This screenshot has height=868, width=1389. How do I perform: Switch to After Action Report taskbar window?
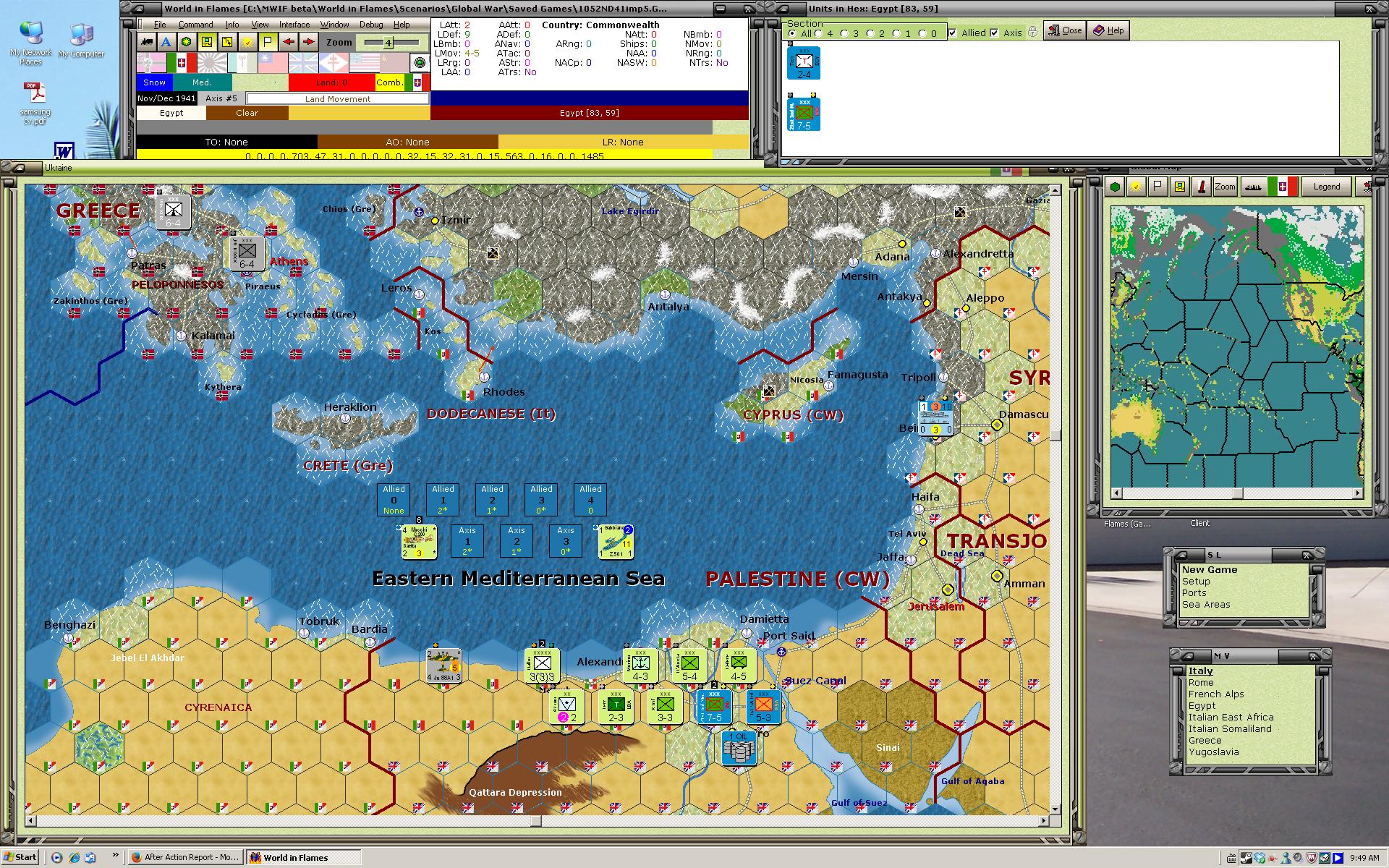[x=184, y=857]
